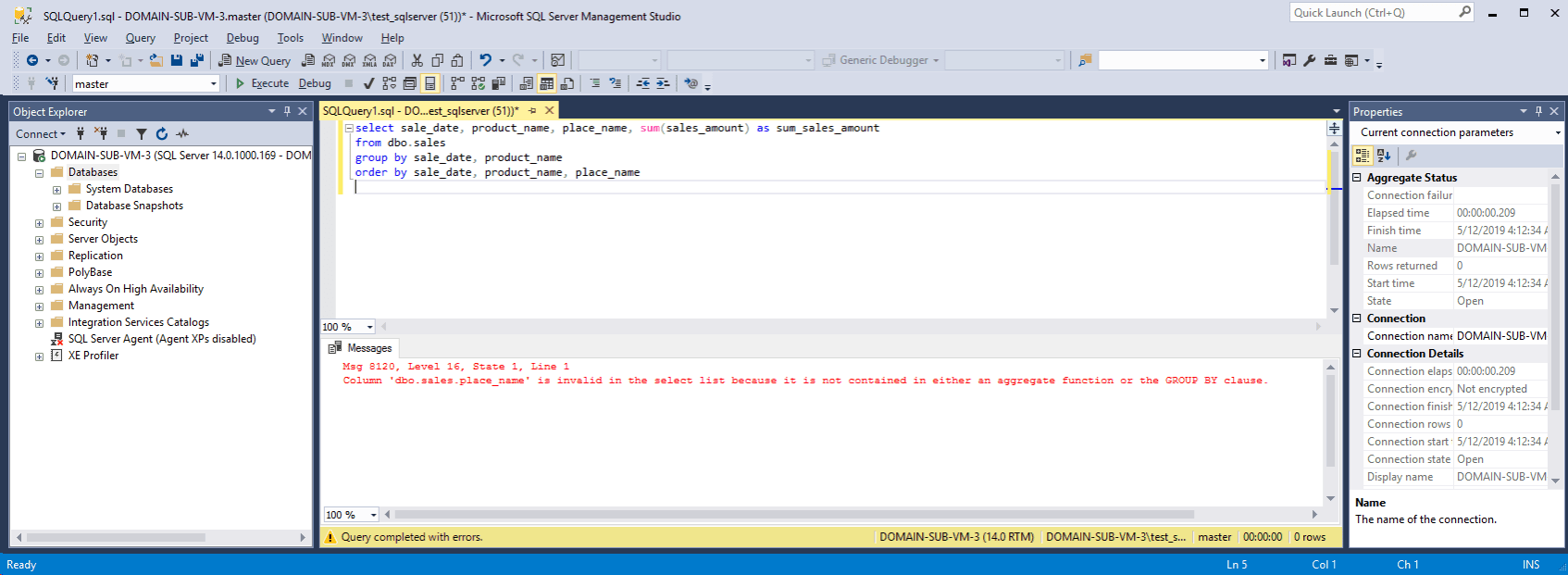Open the Tools menu
1568x575 pixels.
291,38
